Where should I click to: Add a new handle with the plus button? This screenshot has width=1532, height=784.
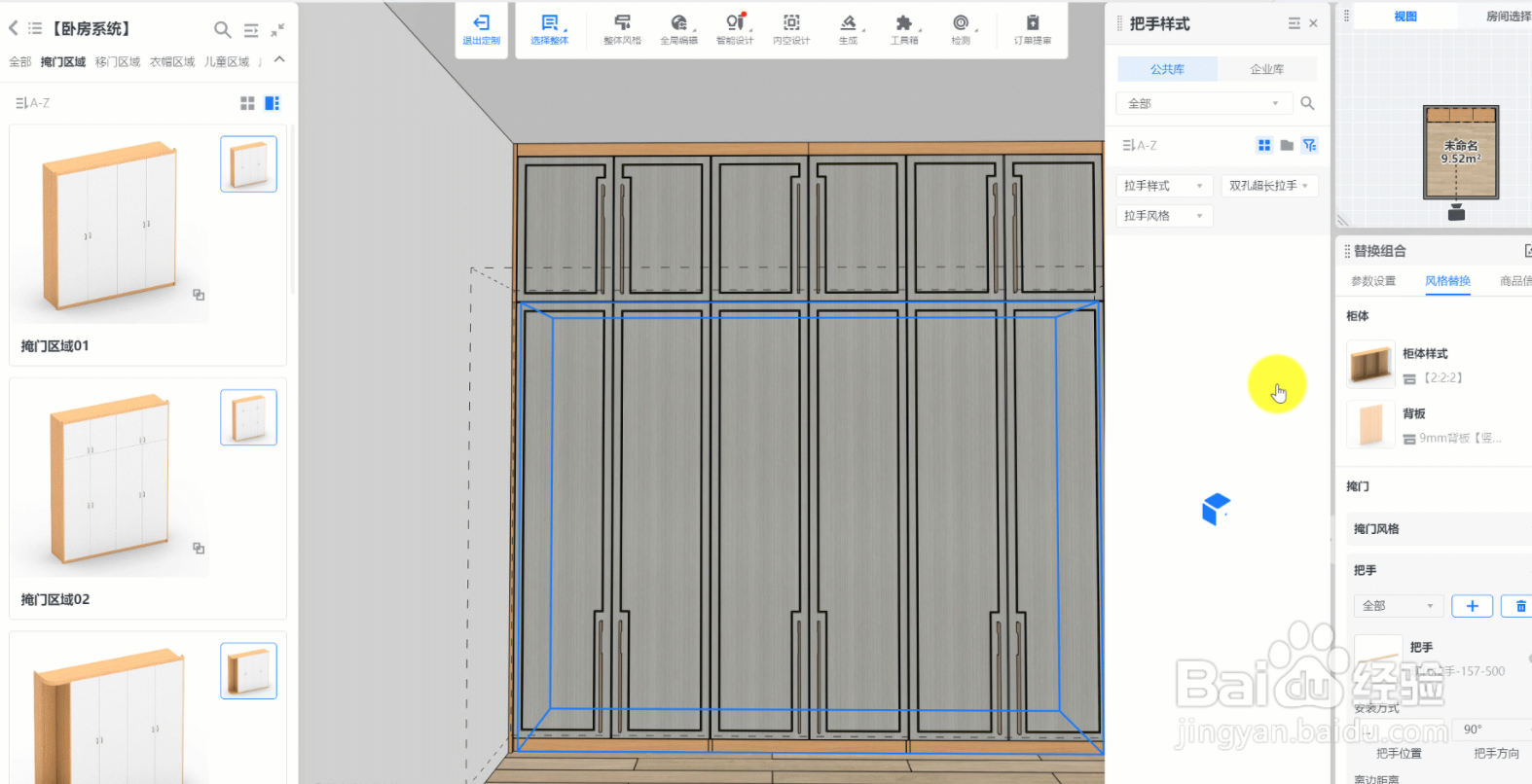(x=1473, y=606)
